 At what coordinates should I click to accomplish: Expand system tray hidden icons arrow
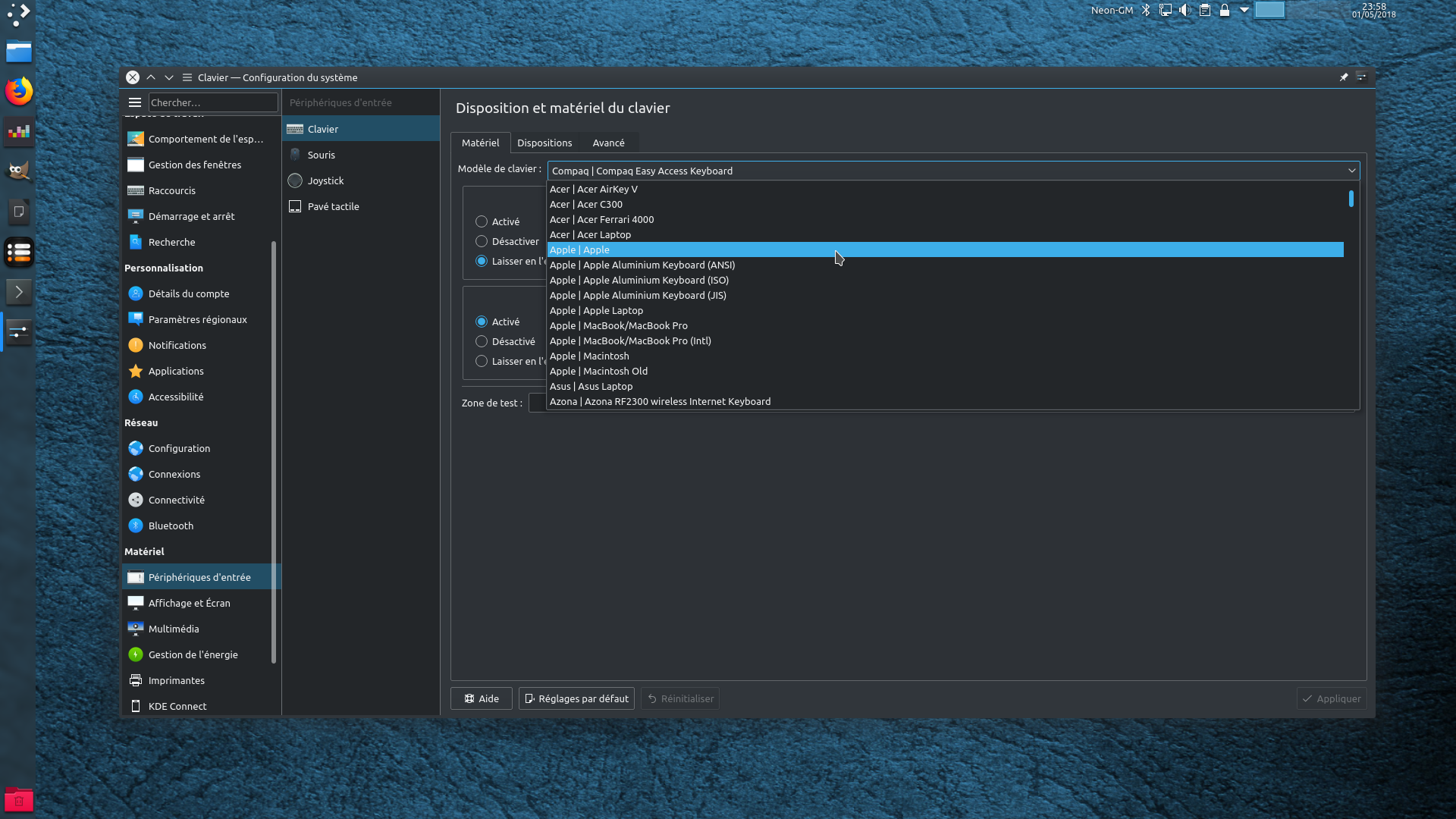pos(1244,11)
